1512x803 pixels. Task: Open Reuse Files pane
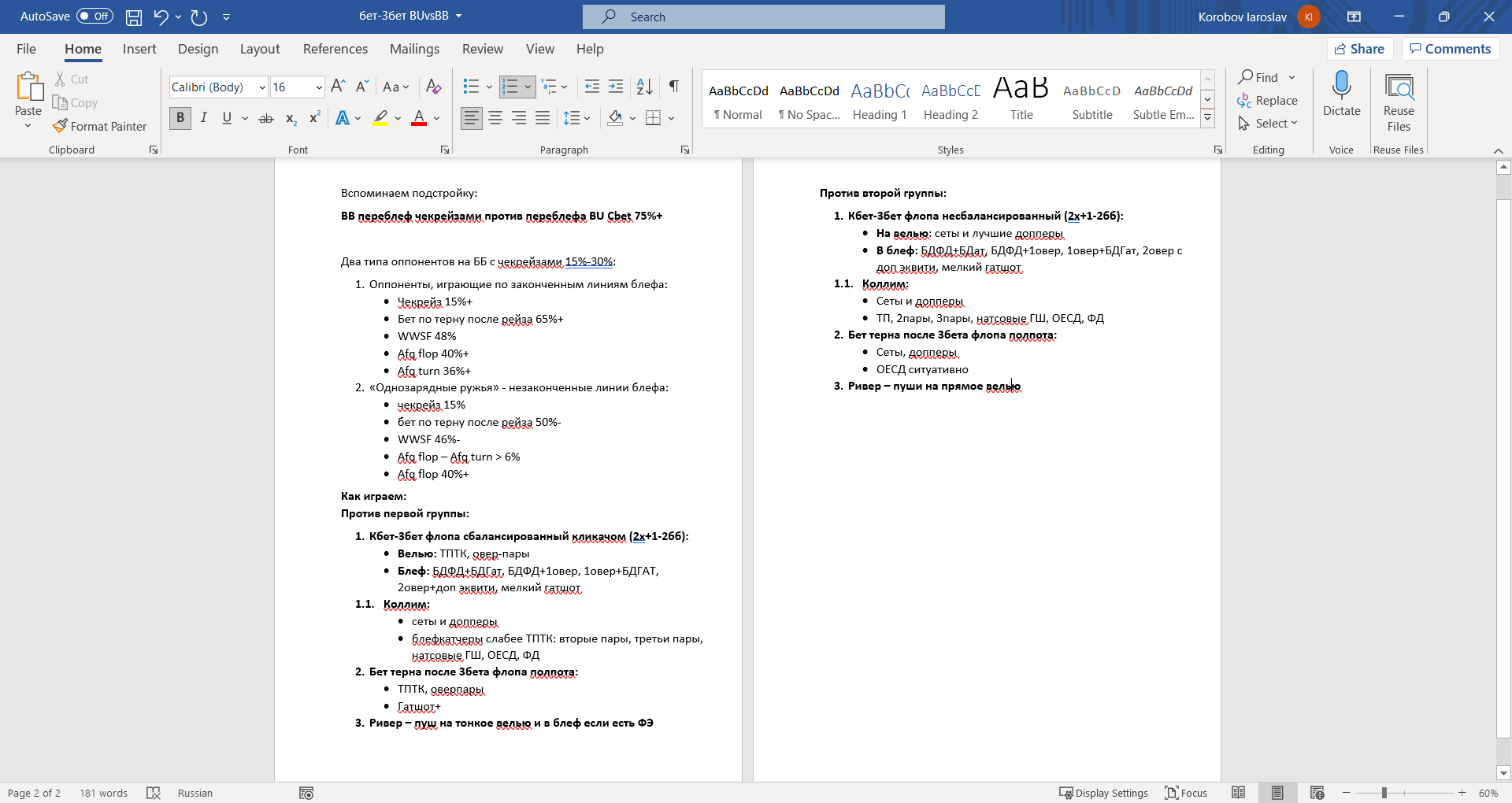click(x=1399, y=103)
